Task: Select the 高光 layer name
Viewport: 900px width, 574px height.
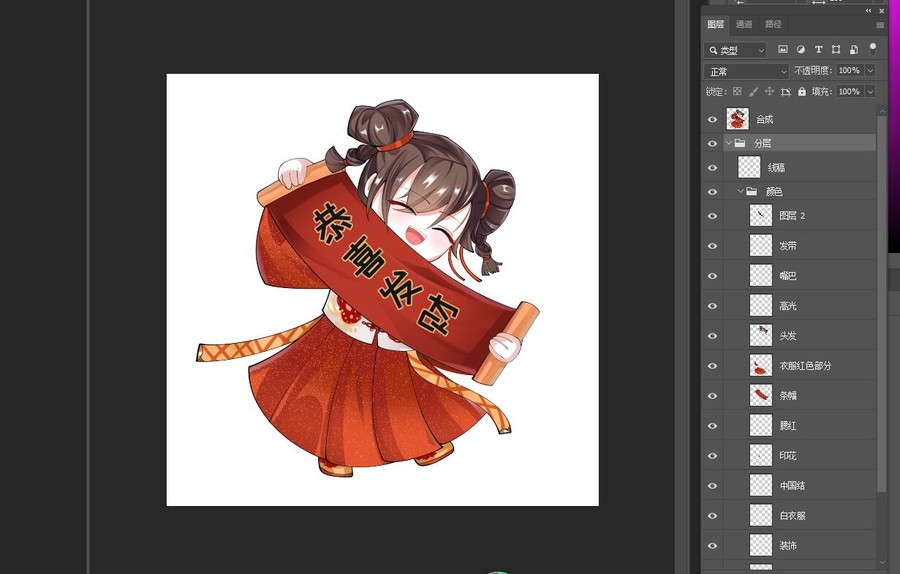Action: coord(788,306)
